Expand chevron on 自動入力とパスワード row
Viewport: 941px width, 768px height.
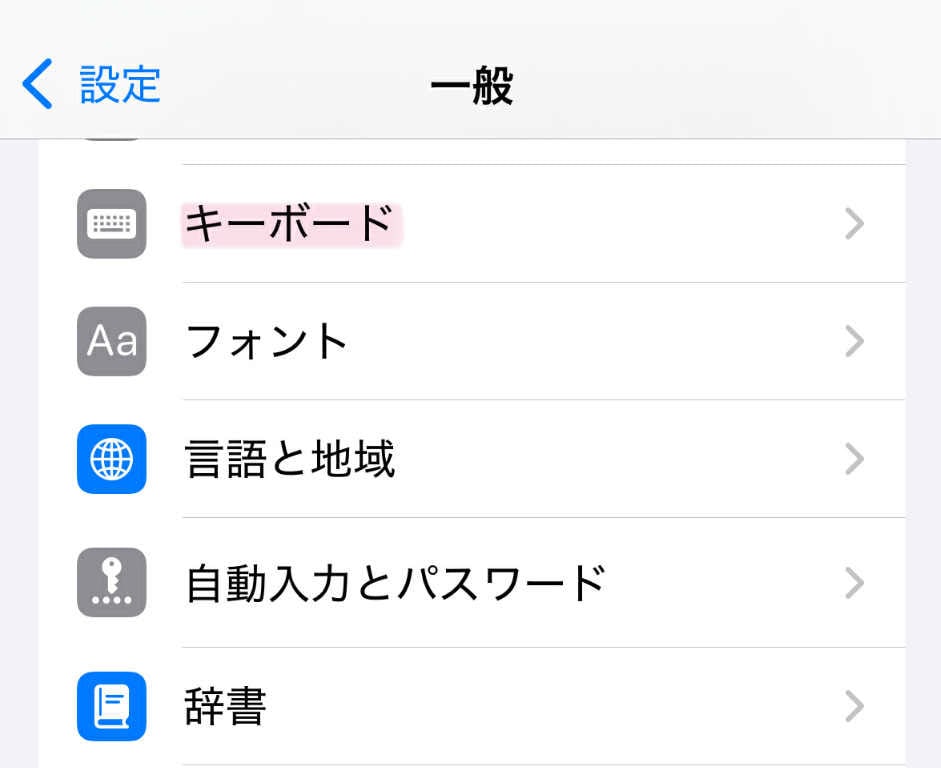point(853,582)
